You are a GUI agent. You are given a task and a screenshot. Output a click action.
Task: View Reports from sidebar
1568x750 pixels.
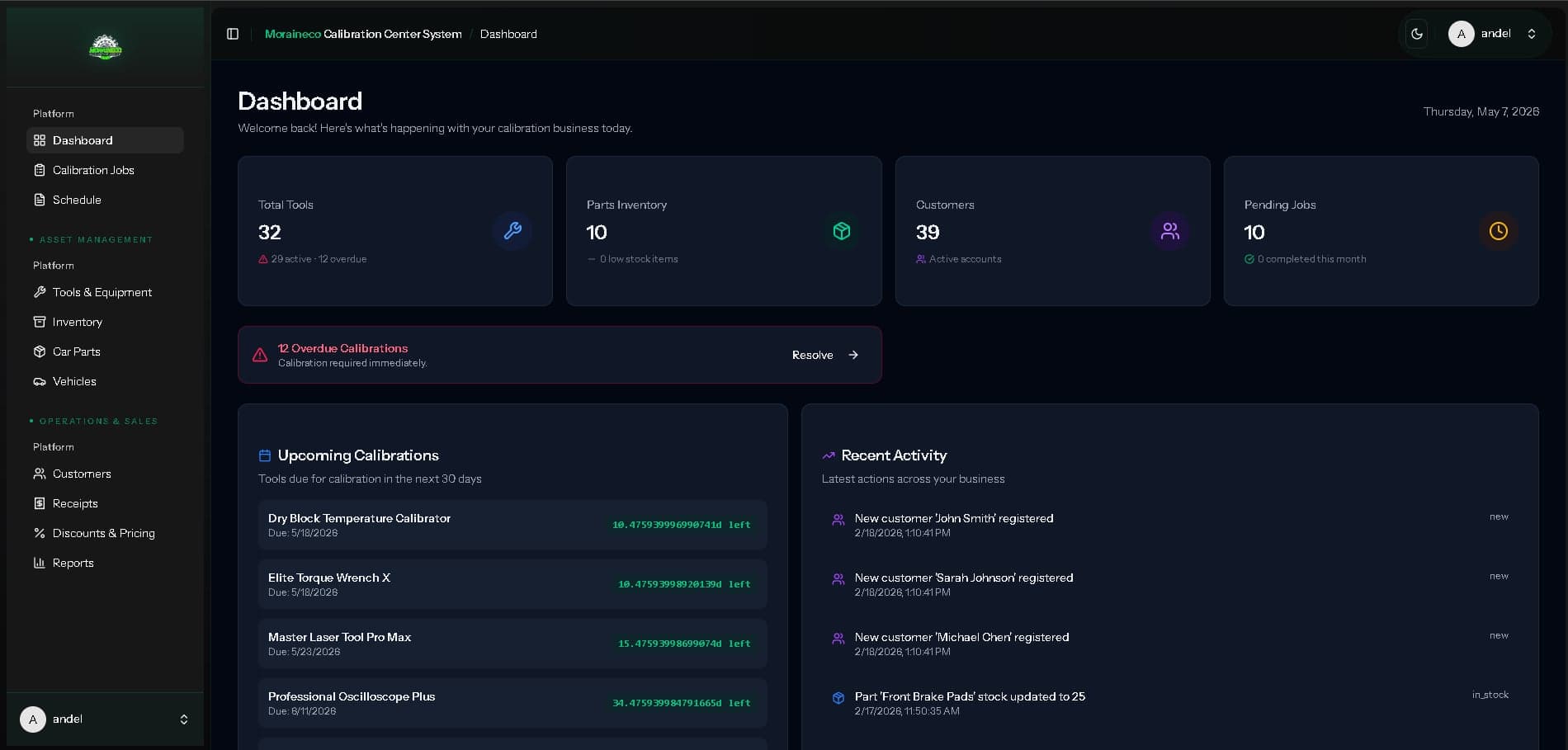[x=105, y=563]
